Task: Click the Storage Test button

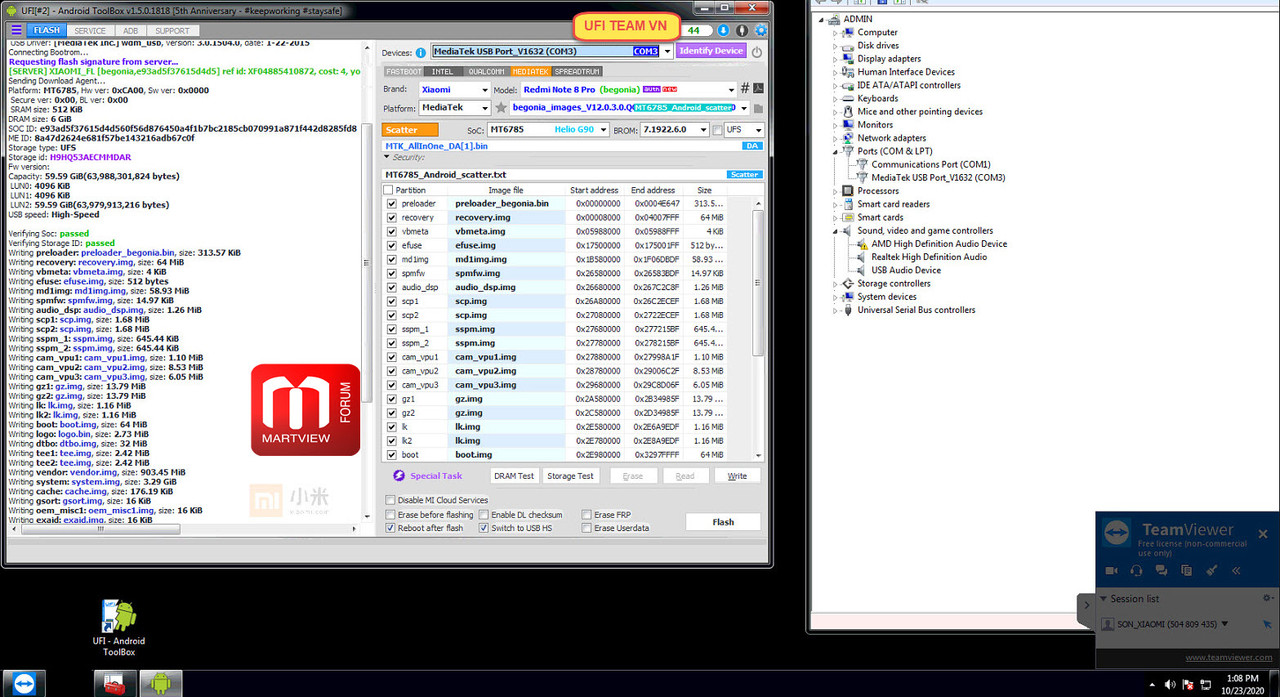Action: click(571, 476)
